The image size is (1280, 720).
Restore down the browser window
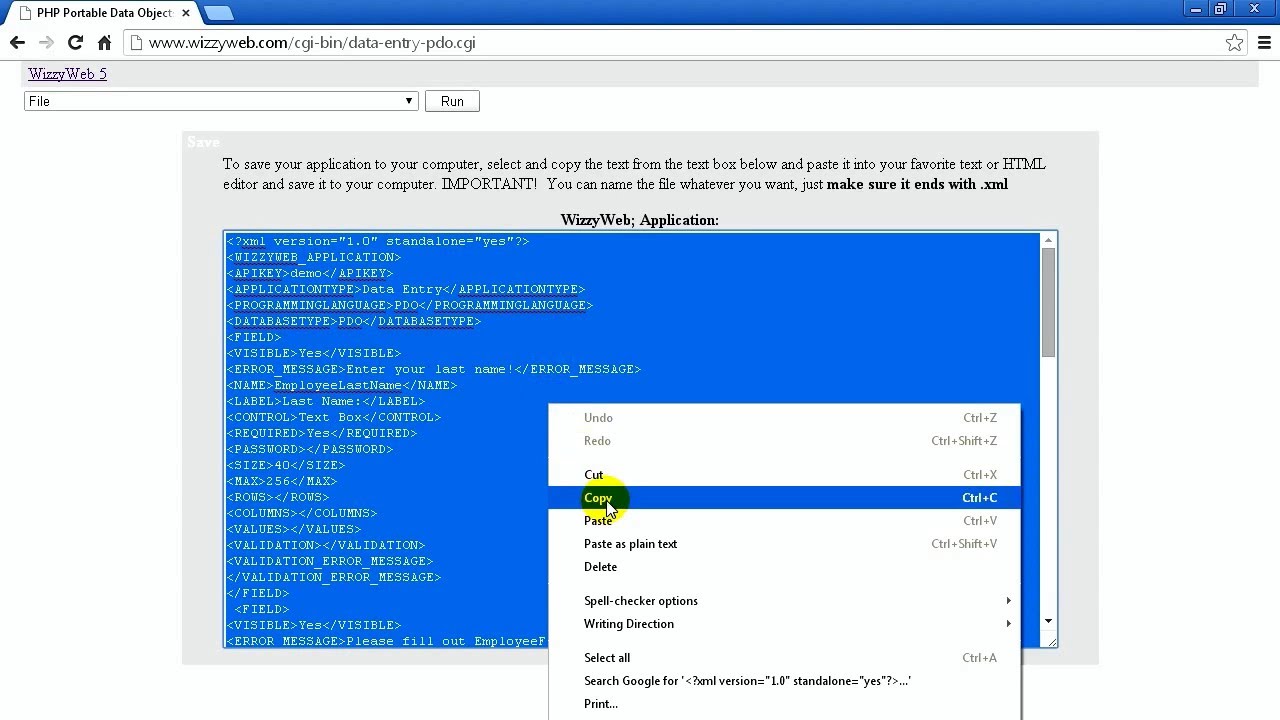pyautogui.click(x=1221, y=9)
